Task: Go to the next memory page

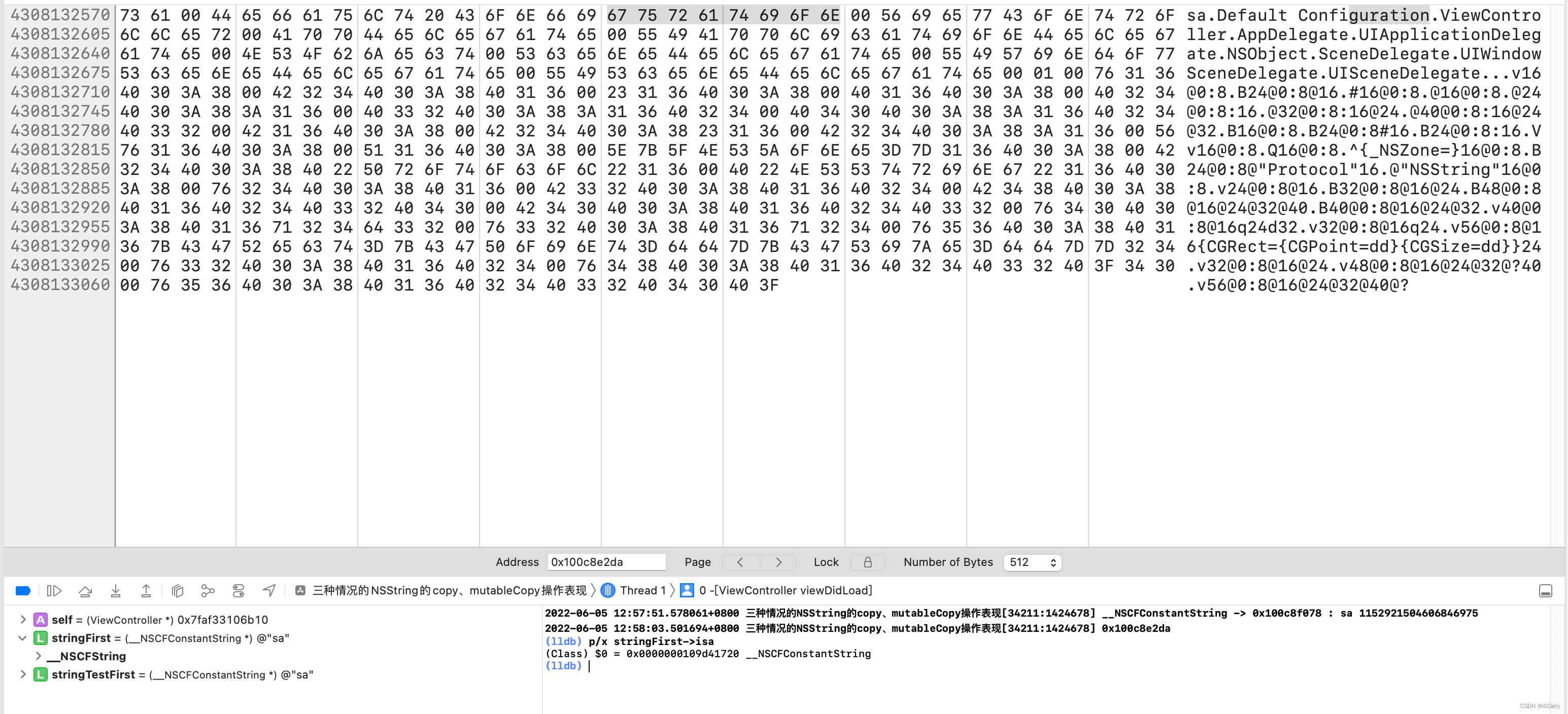Action: coord(778,562)
